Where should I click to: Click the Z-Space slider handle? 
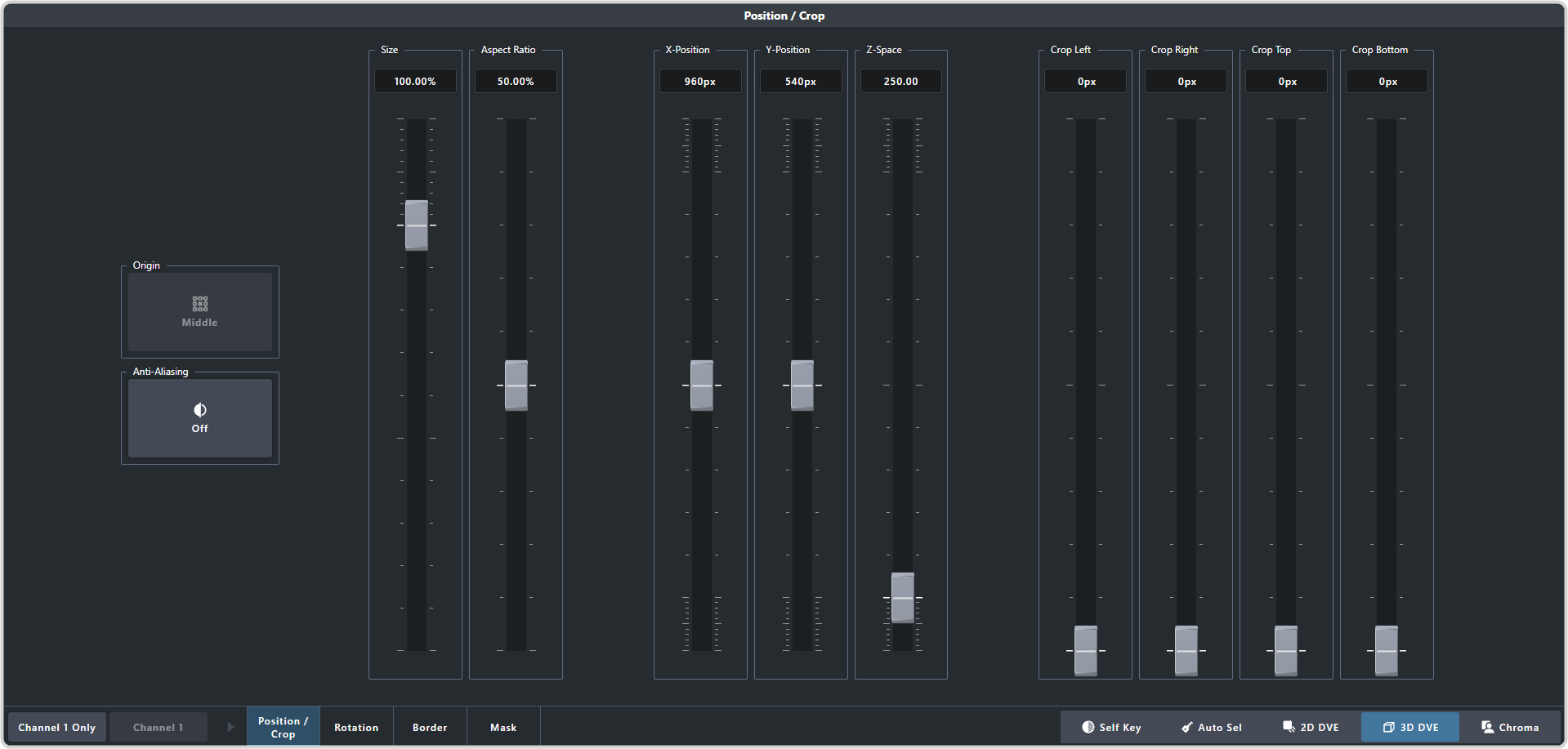point(903,598)
